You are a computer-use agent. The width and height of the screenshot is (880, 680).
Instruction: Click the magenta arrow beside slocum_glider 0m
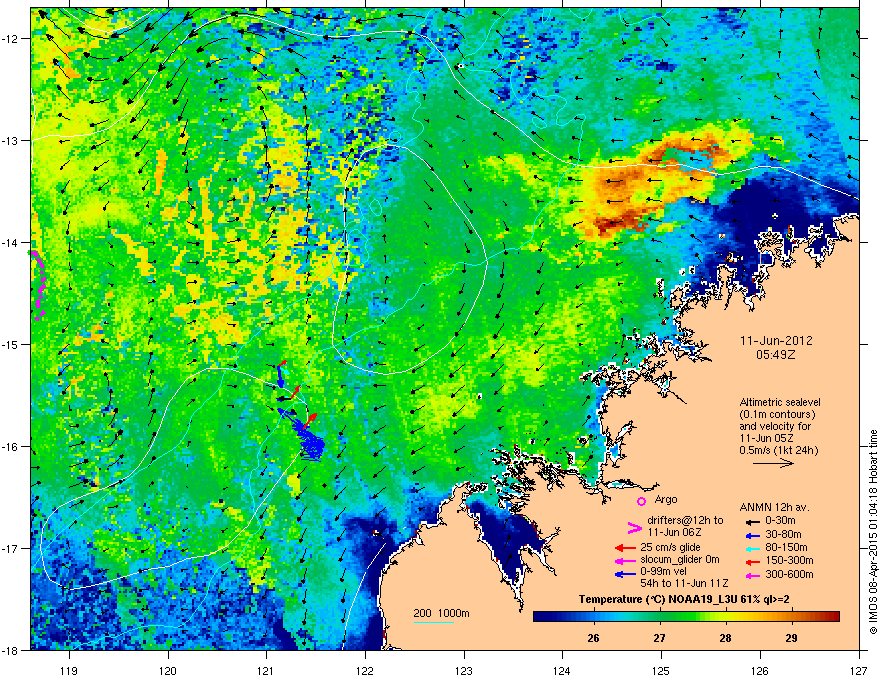pos(625,560)
